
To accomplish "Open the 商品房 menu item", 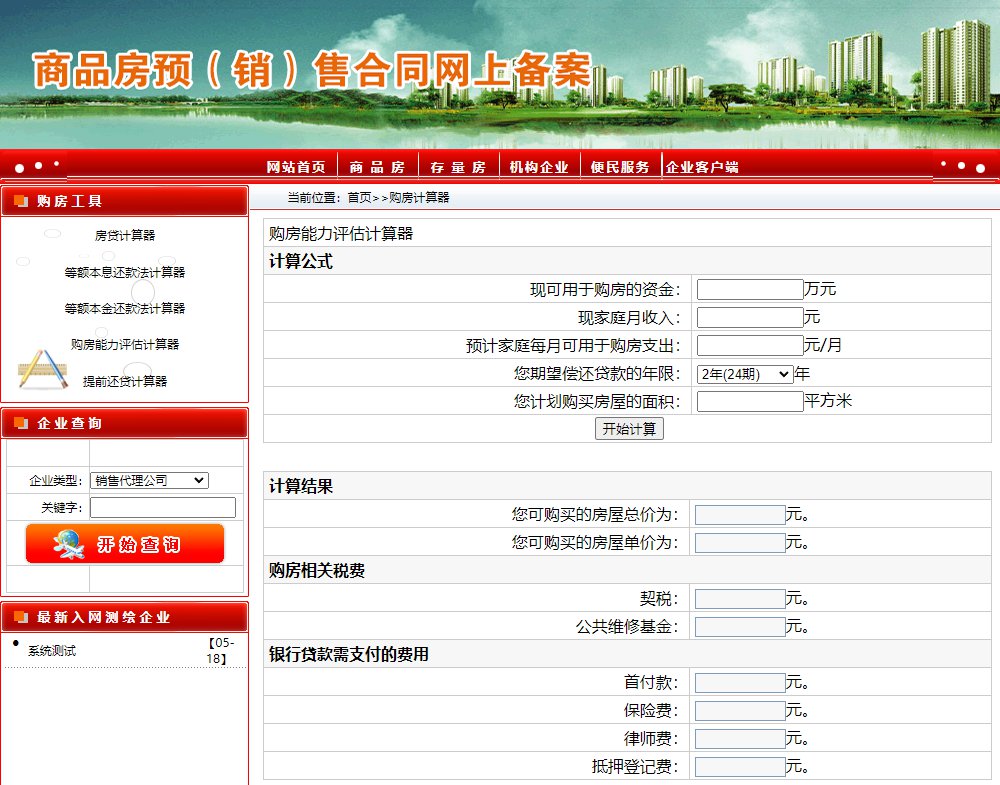I will click(x=377, y=167).
